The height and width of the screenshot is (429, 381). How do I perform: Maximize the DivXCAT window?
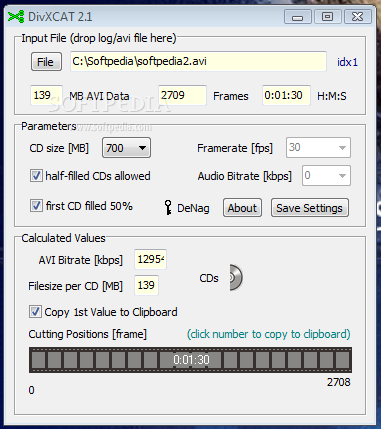(327, 17)
